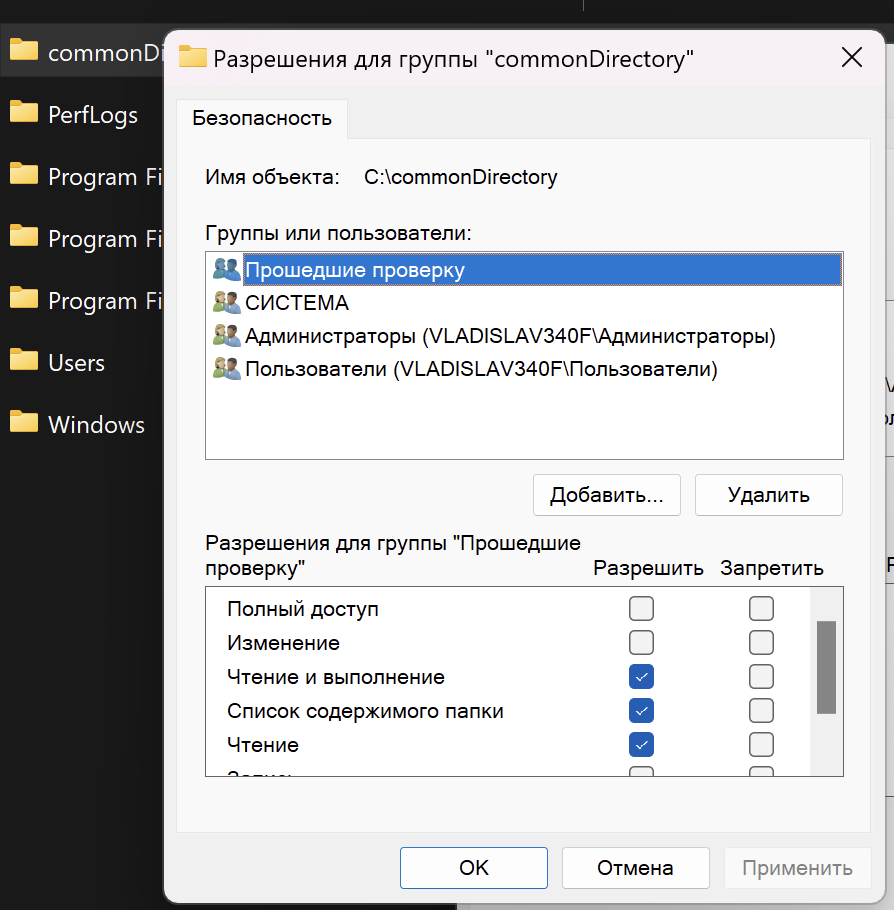Close the permissions dialog window
This screenshot has height=910, width=894.
click(x=851, y=58)
